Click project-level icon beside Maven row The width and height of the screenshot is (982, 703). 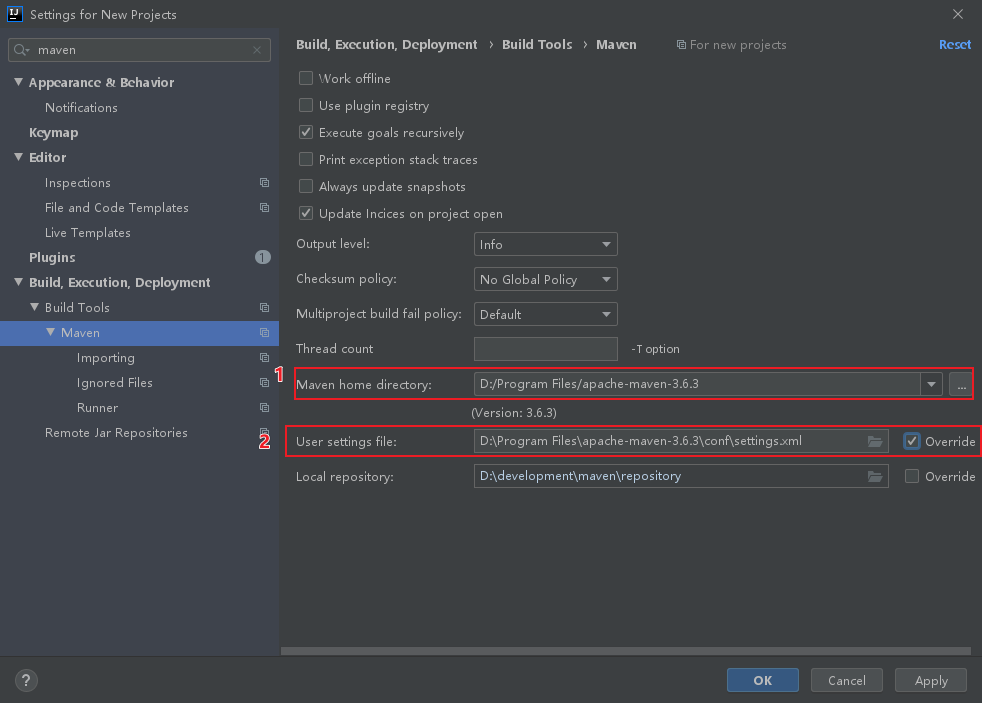pyautogui.click(x=264, y=332)
